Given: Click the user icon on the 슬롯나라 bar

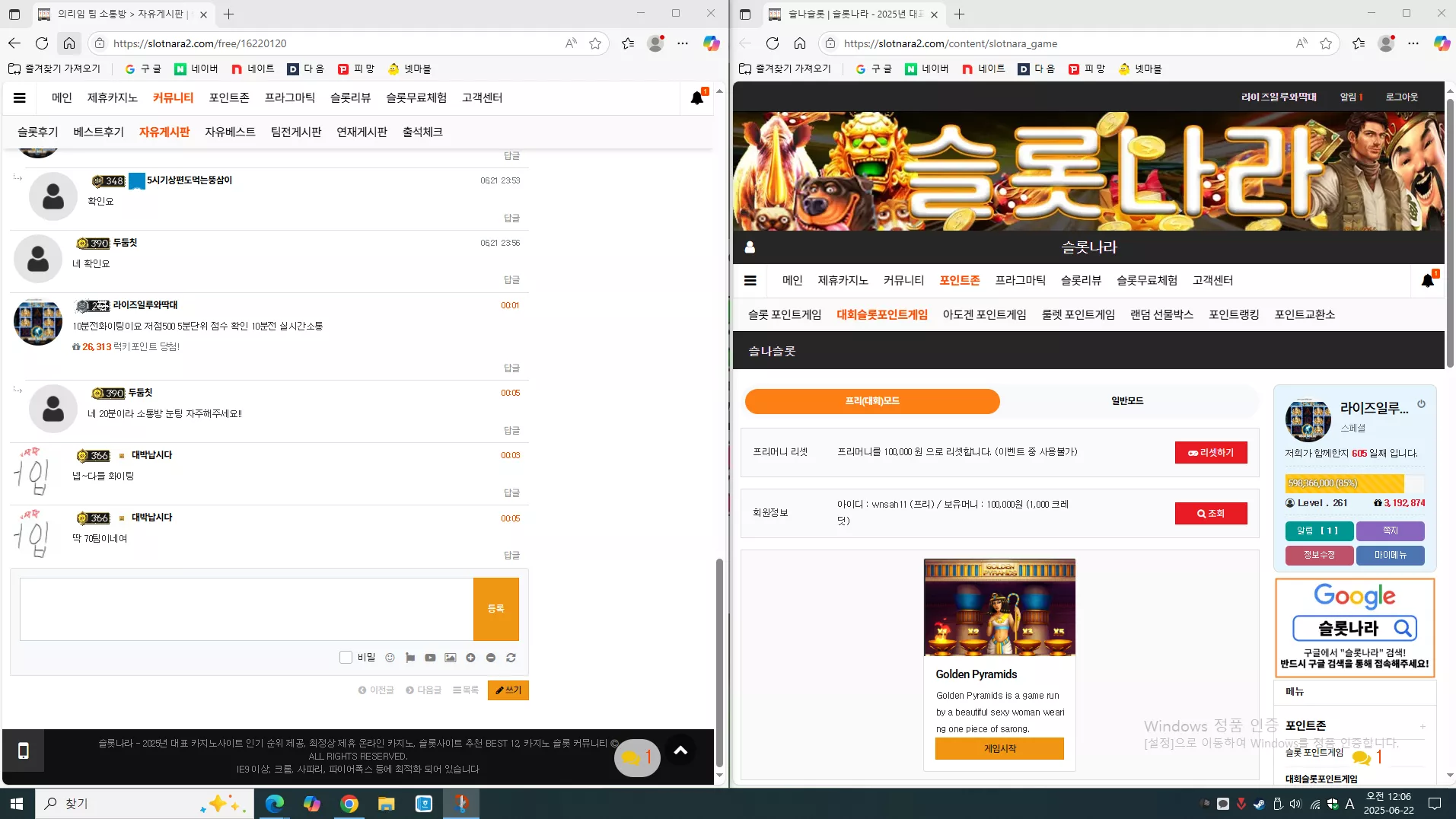Looking at the screenshot, I should (750, 247).
